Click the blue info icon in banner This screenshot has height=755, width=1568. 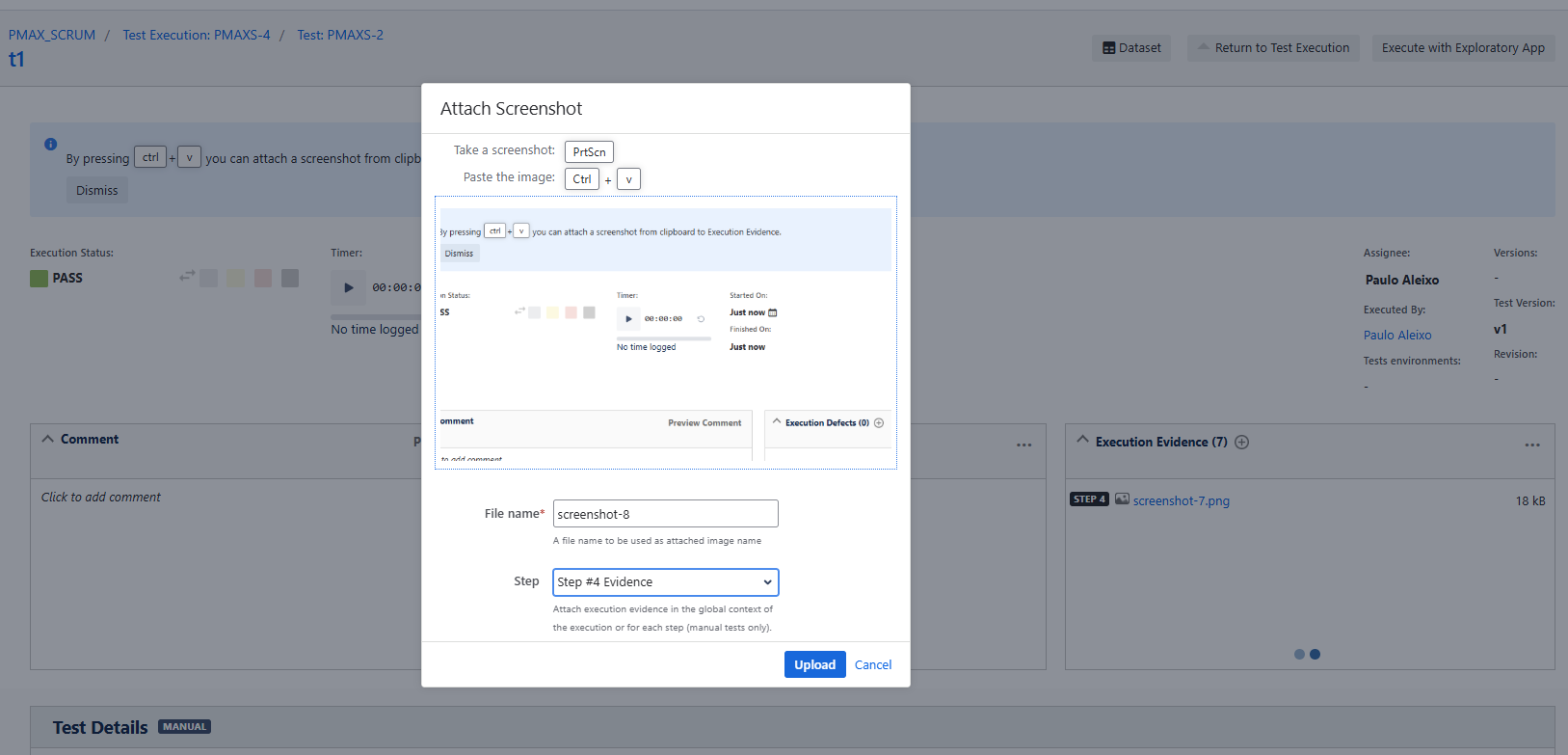tap(50, 145)
